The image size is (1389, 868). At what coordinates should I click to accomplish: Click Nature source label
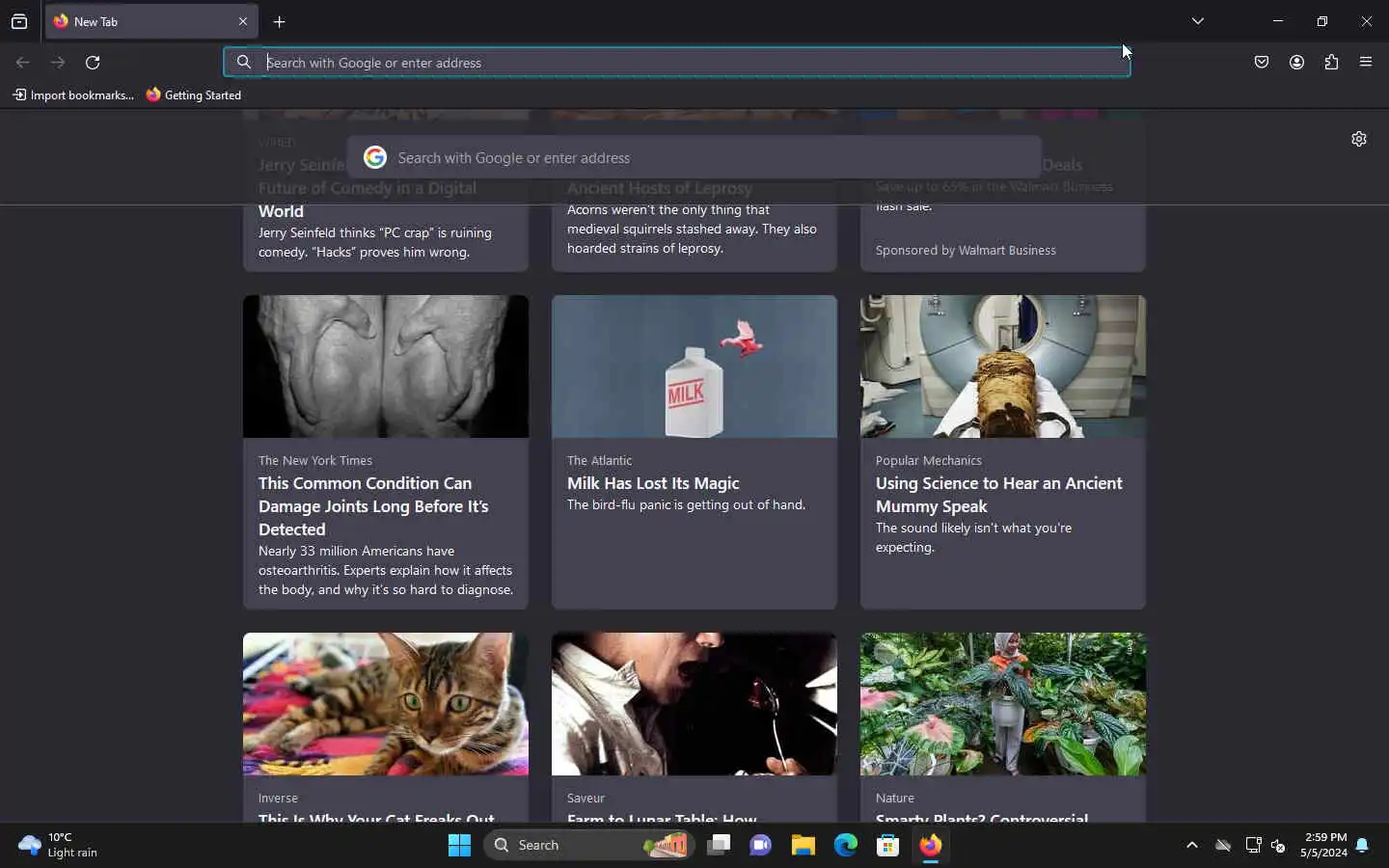[x=895, y=799]
